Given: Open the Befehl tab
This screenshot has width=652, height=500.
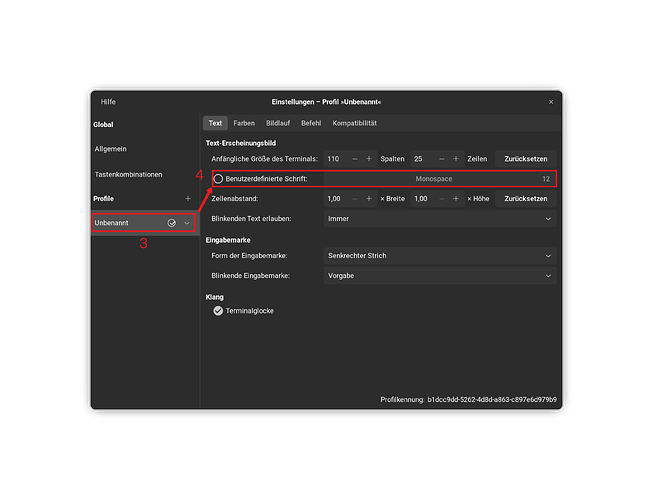Looking at the screenshot, I should (311, 123).
